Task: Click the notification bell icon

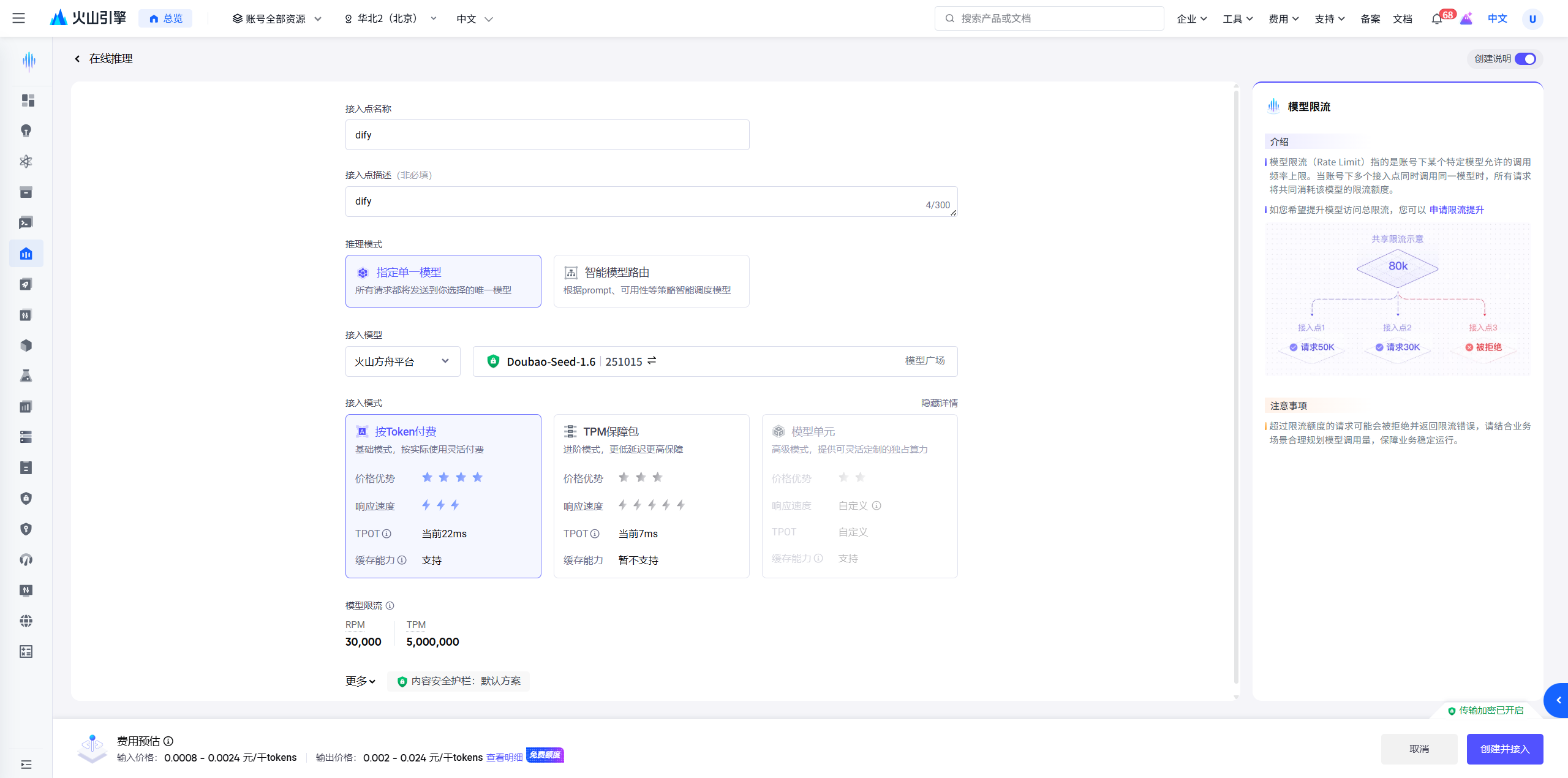Action: point(1436,19)
